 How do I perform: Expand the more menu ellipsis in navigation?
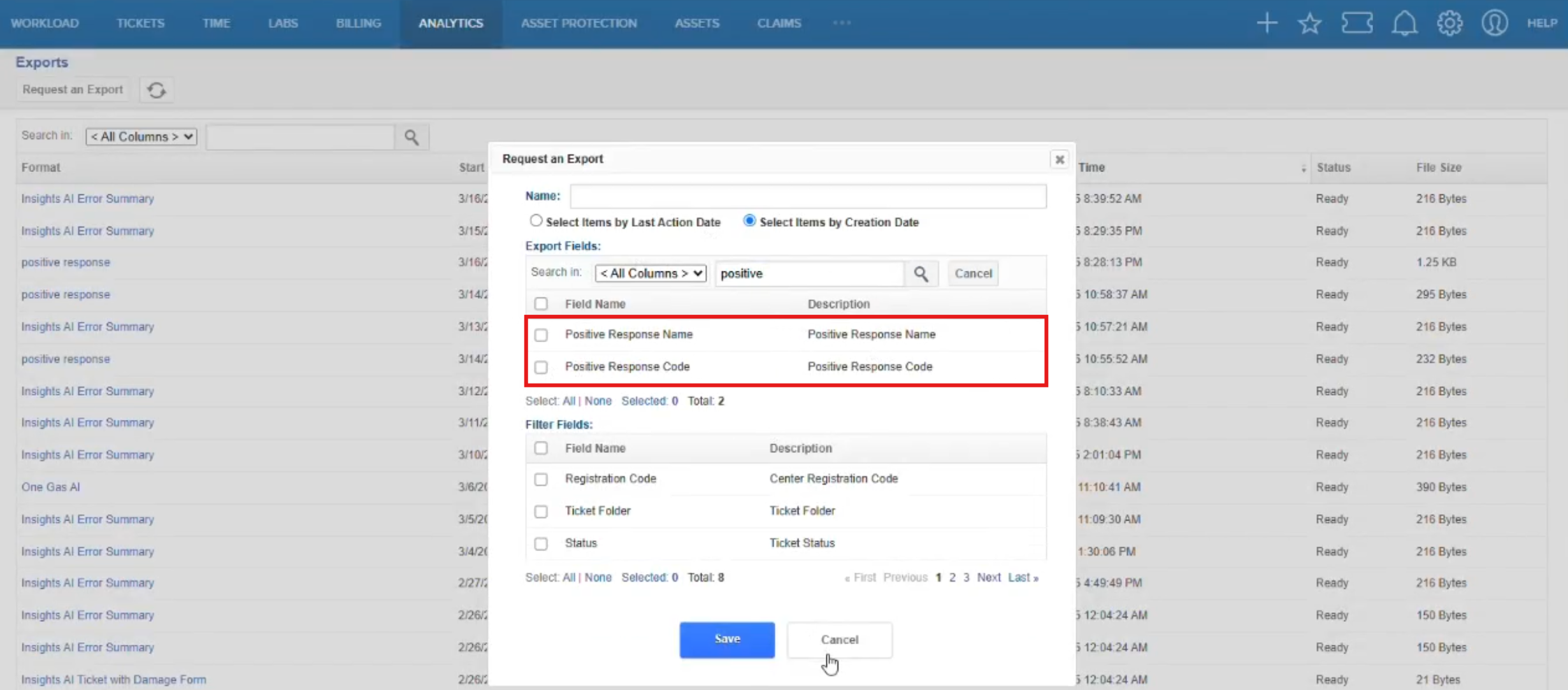point(842,23)
